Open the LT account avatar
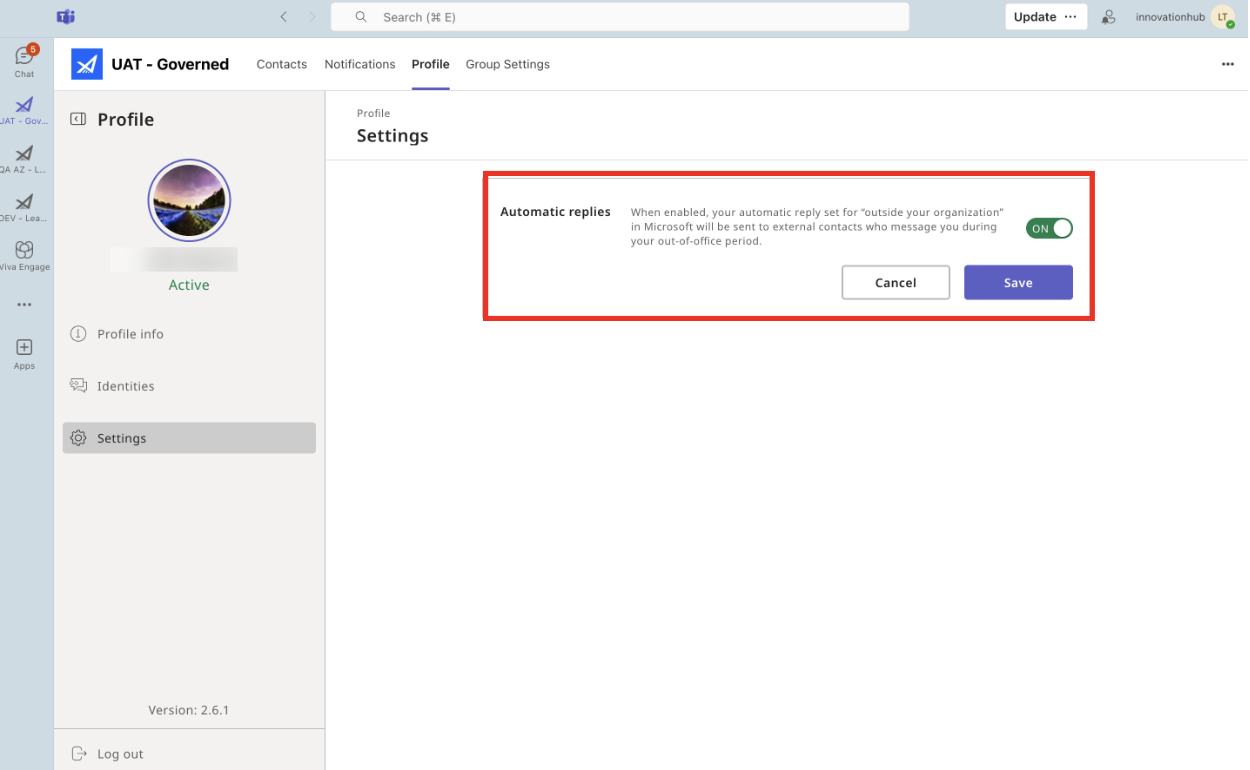This screenshot has height=770, width=1250. (1223, 17)
